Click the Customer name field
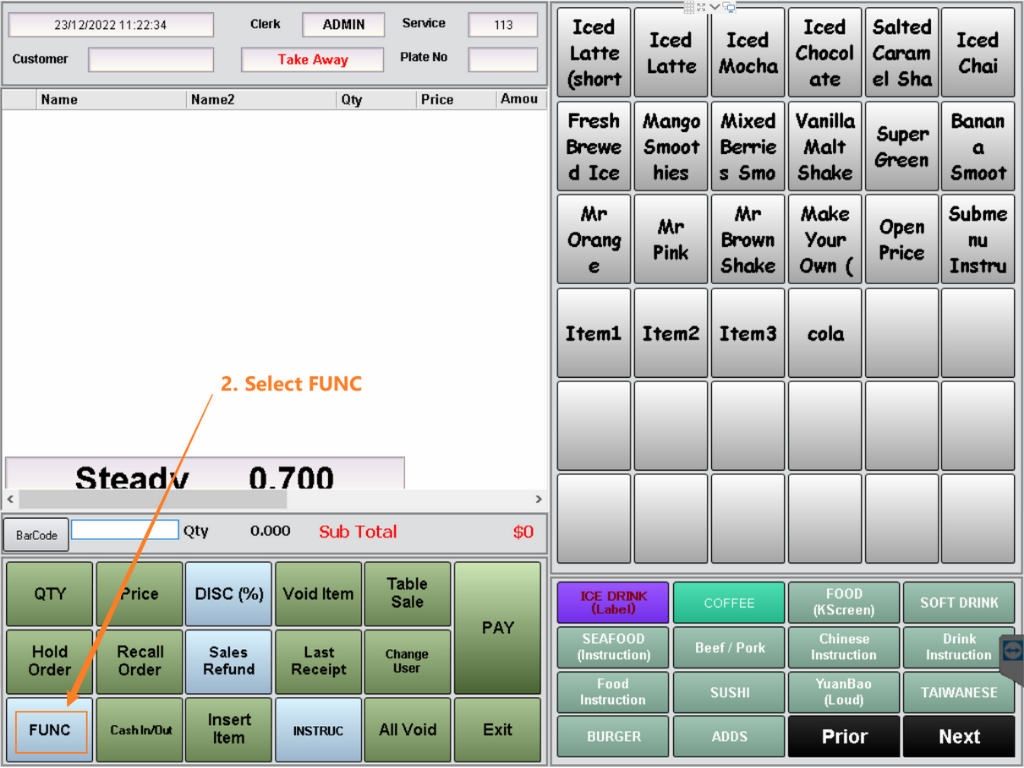1024x768 pixels. pos(151,60)
